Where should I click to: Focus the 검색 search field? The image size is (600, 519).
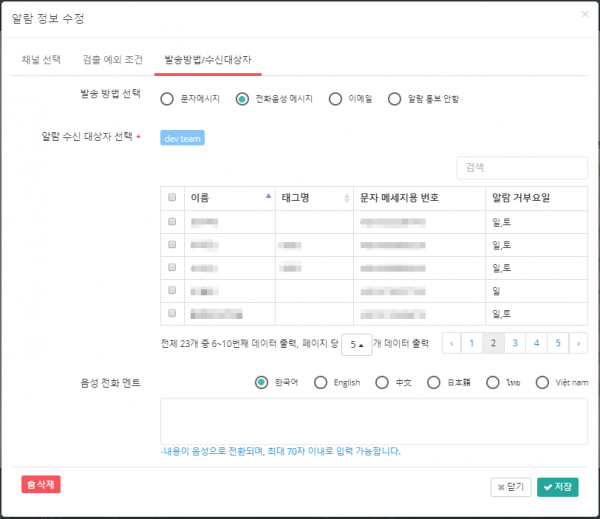522,168
